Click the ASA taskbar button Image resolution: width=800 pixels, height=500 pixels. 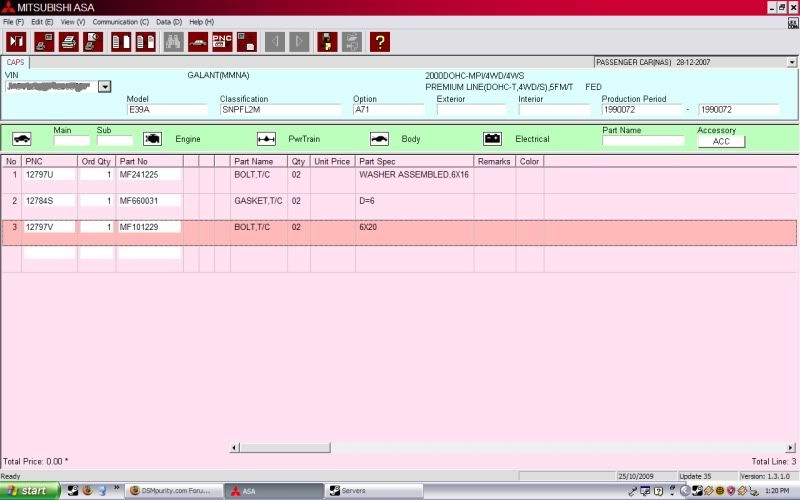[x=274, y=491]
